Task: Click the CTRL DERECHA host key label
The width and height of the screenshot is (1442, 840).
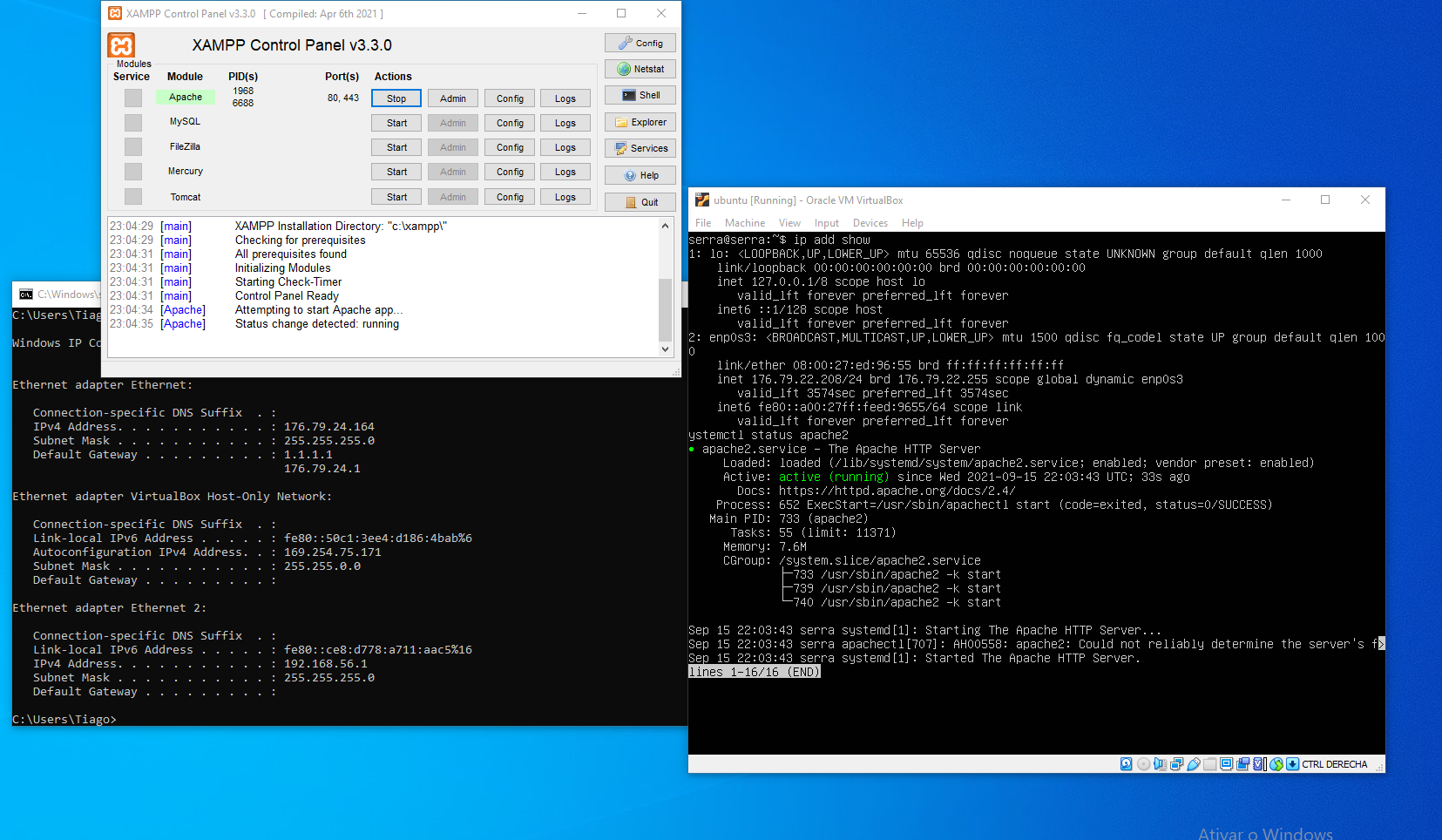Action: (1335, 764)
